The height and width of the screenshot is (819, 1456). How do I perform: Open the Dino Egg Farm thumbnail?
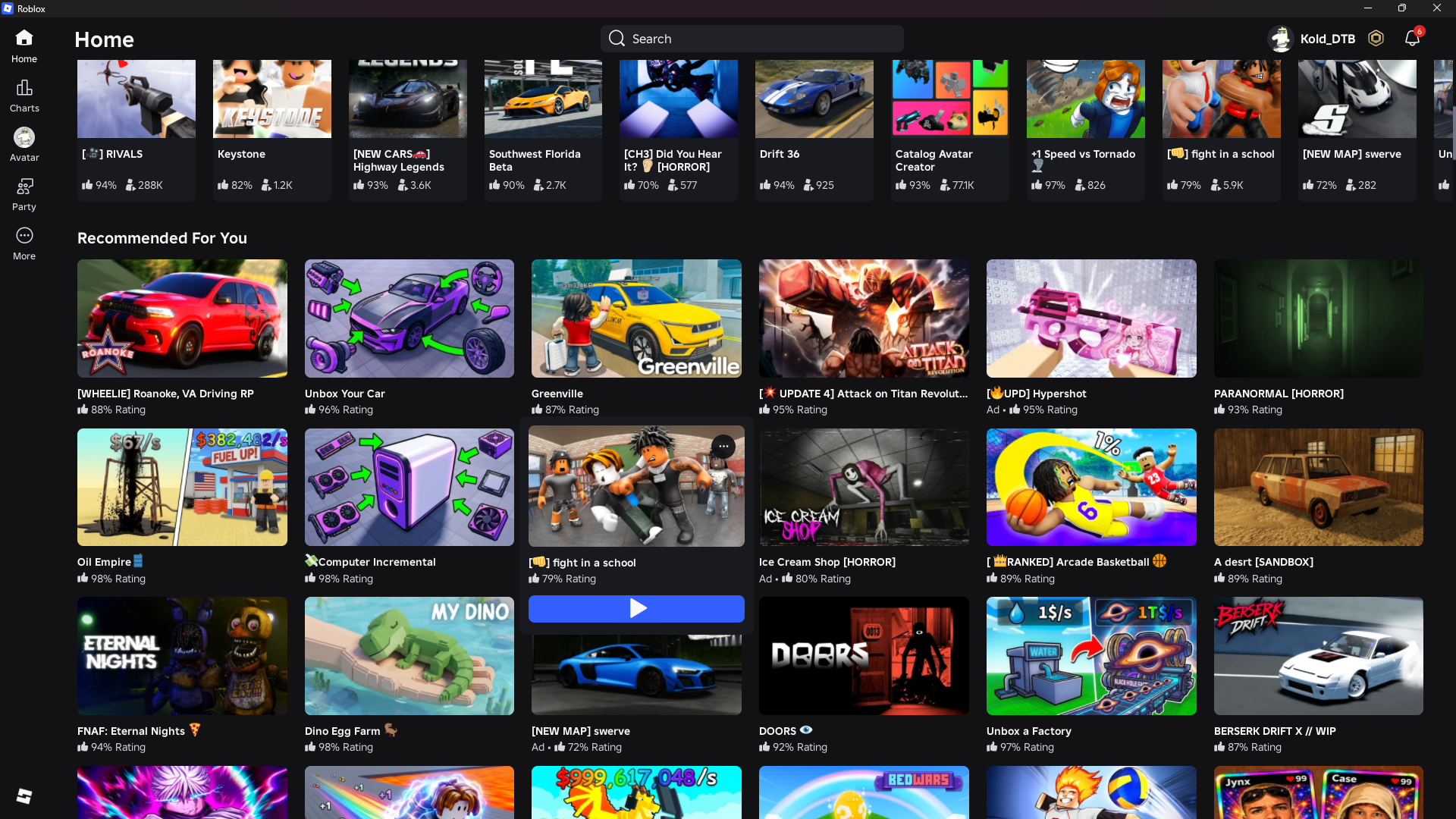(409, 656)
